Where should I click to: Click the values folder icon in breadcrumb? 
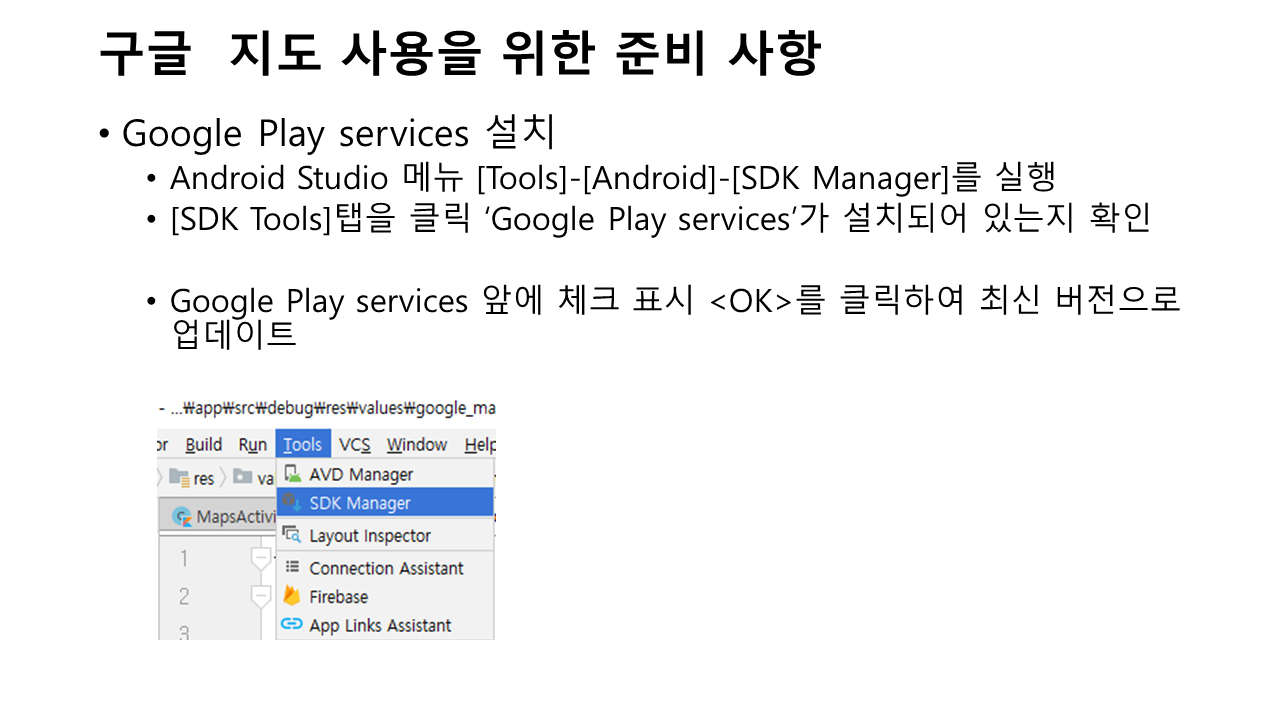tap(243, 478)
